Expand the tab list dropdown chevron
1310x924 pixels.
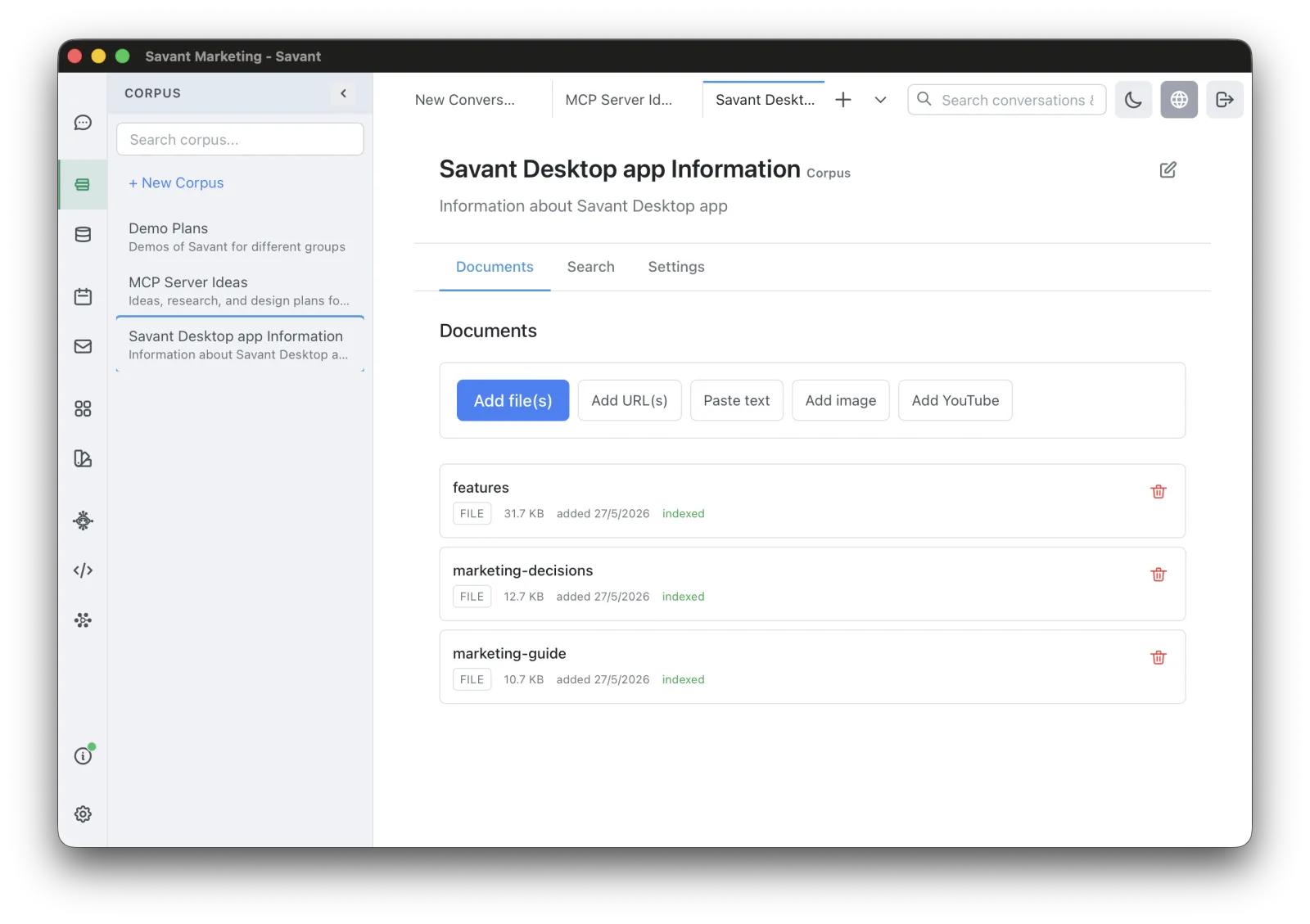pos(880,100)
